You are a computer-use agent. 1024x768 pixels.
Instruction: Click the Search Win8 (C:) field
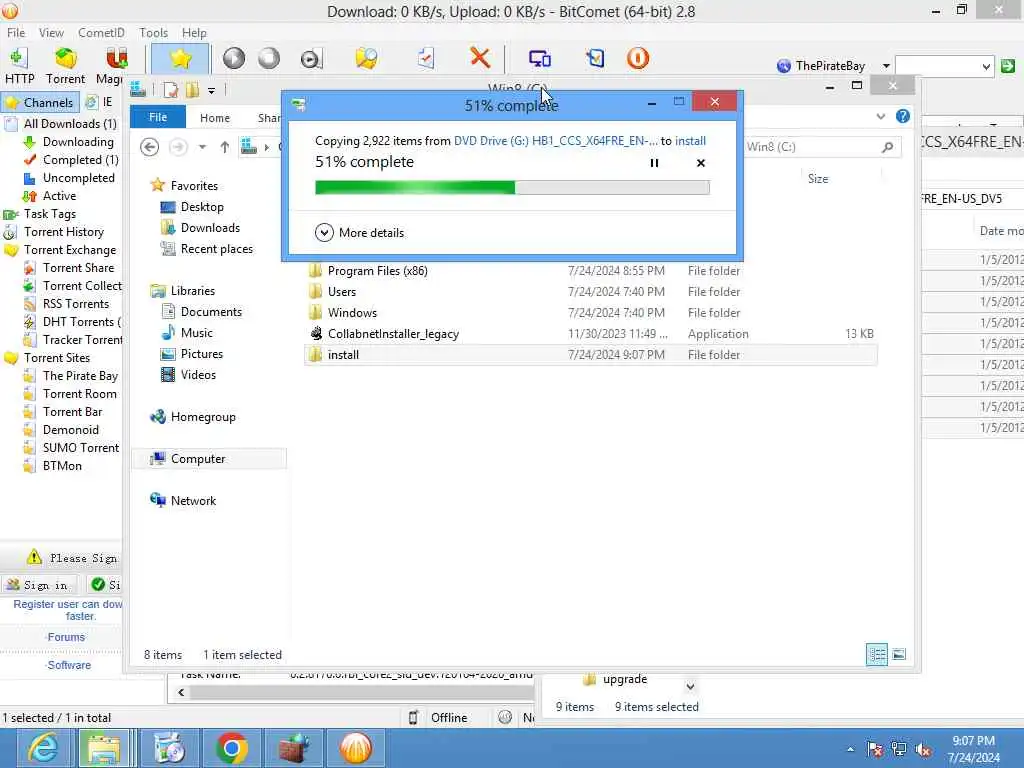(821, 147)
